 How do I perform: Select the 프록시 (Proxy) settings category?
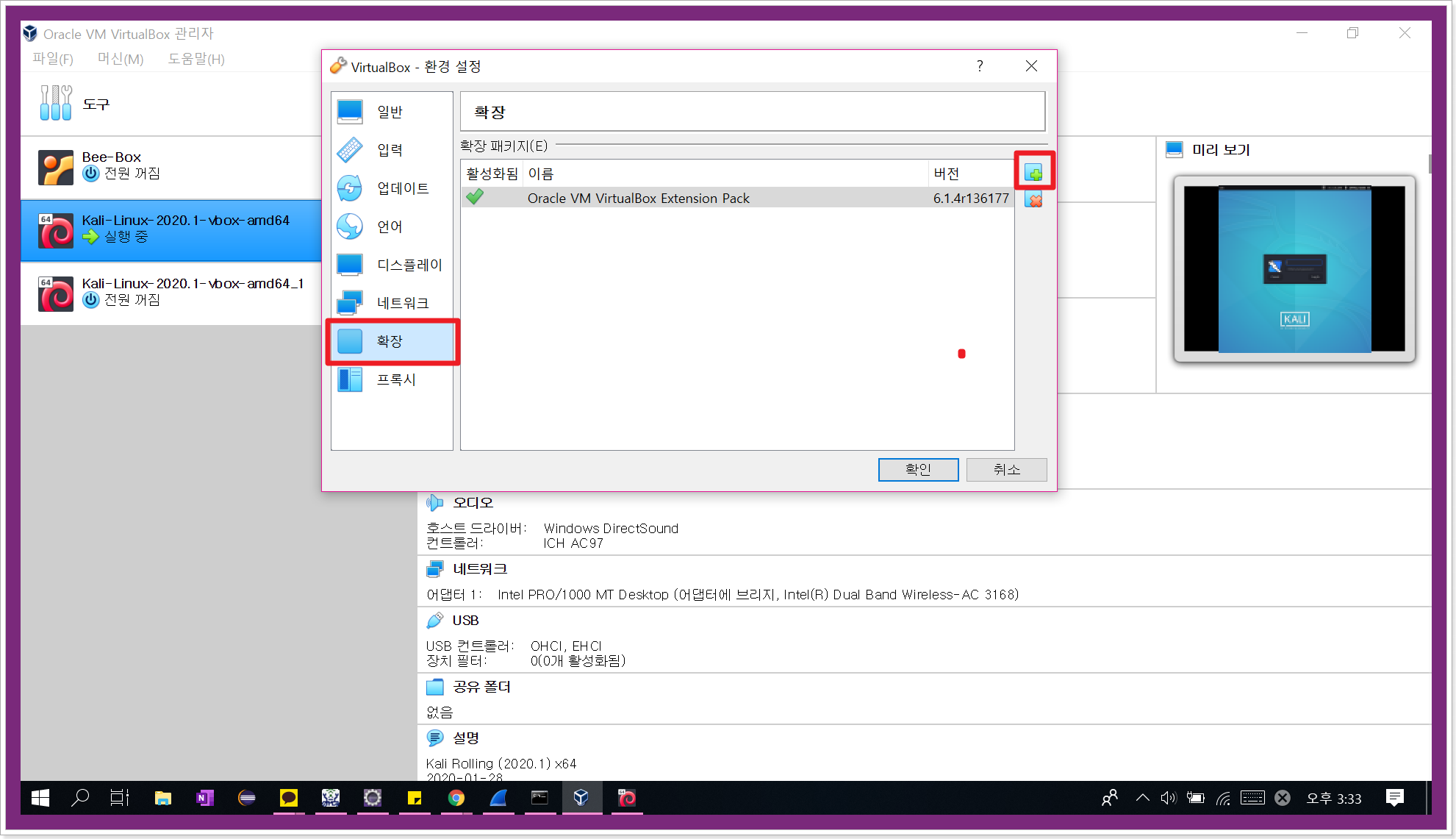pos(395,379)
